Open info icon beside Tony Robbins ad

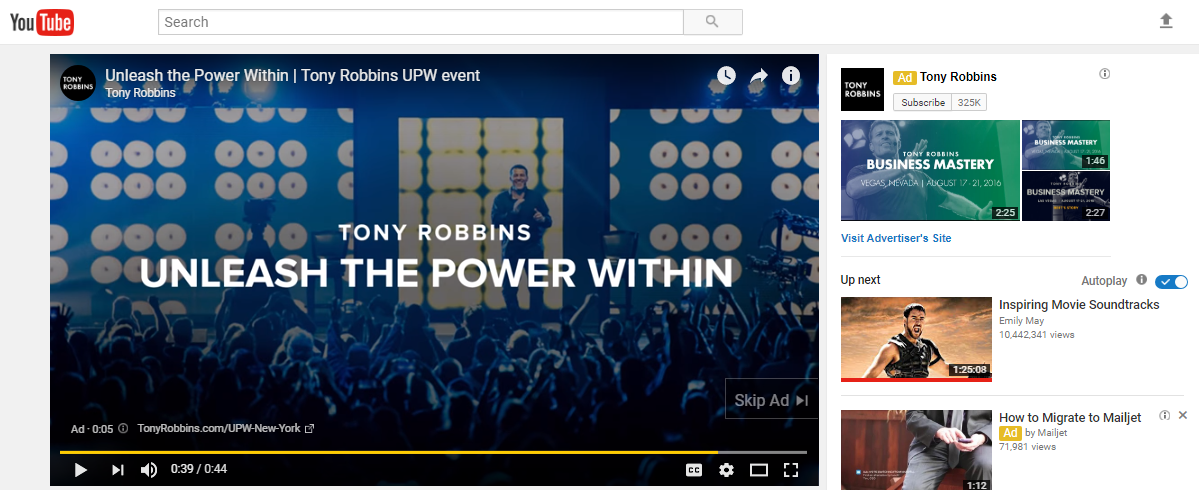click(x=1104, y=74)
